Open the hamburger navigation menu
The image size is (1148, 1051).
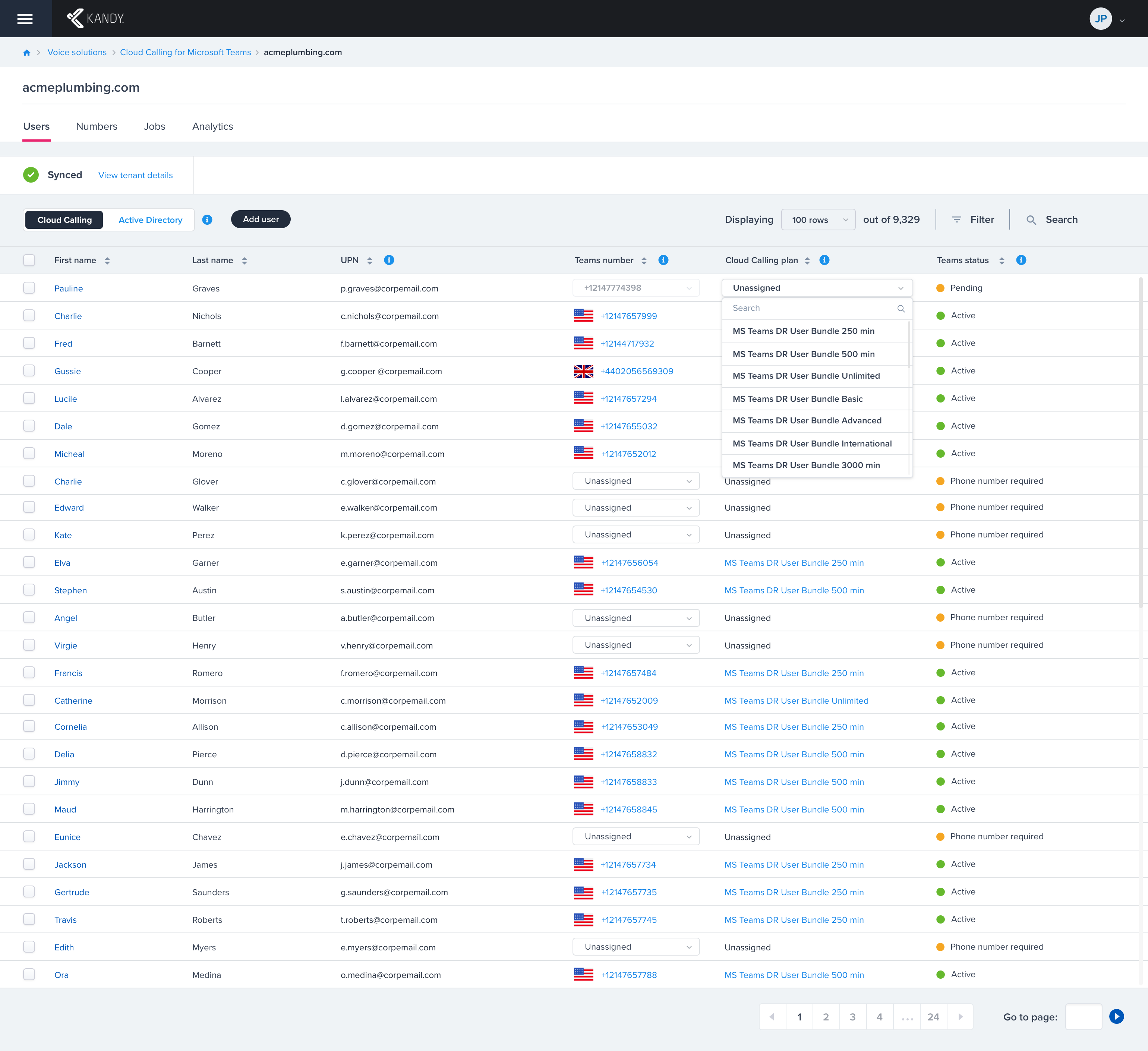click(25, 19)
